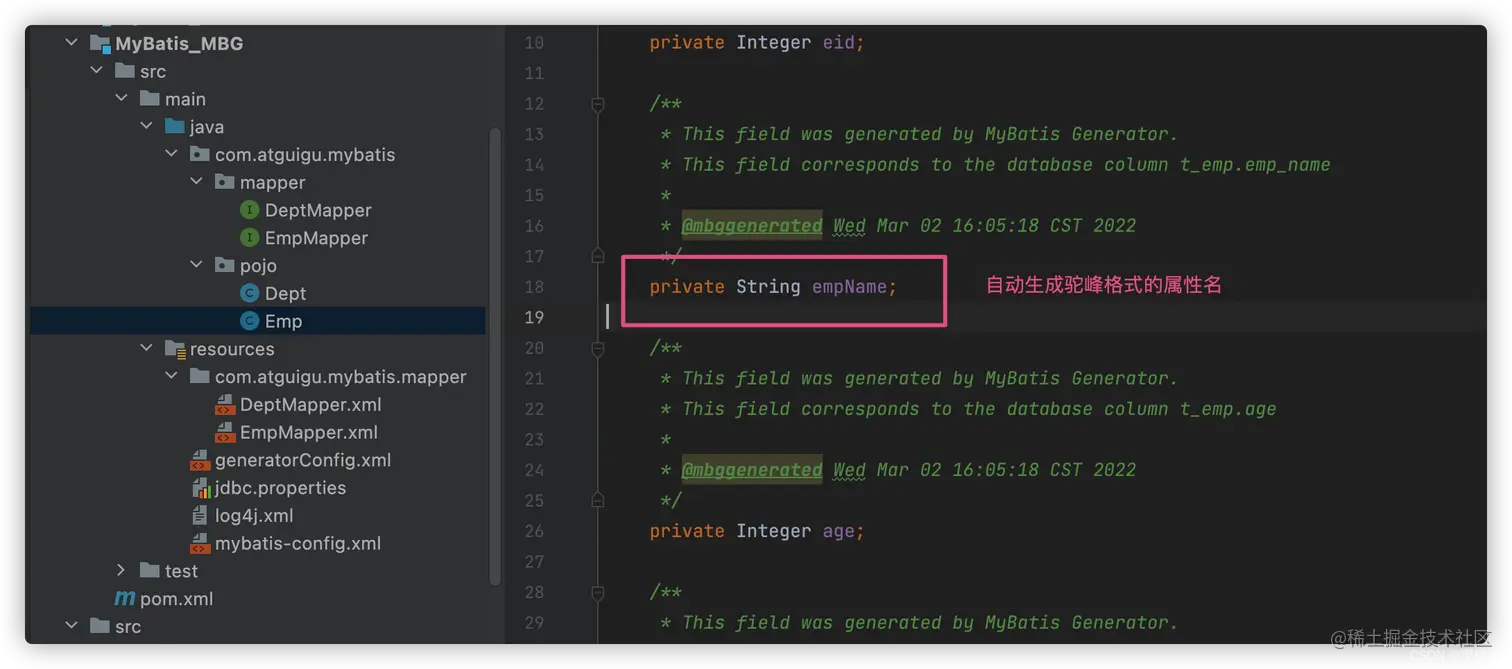The height and width of the screenshot is (669, 1512).
Task: Collapse the mapper package chevron
Action: point(196,182)
